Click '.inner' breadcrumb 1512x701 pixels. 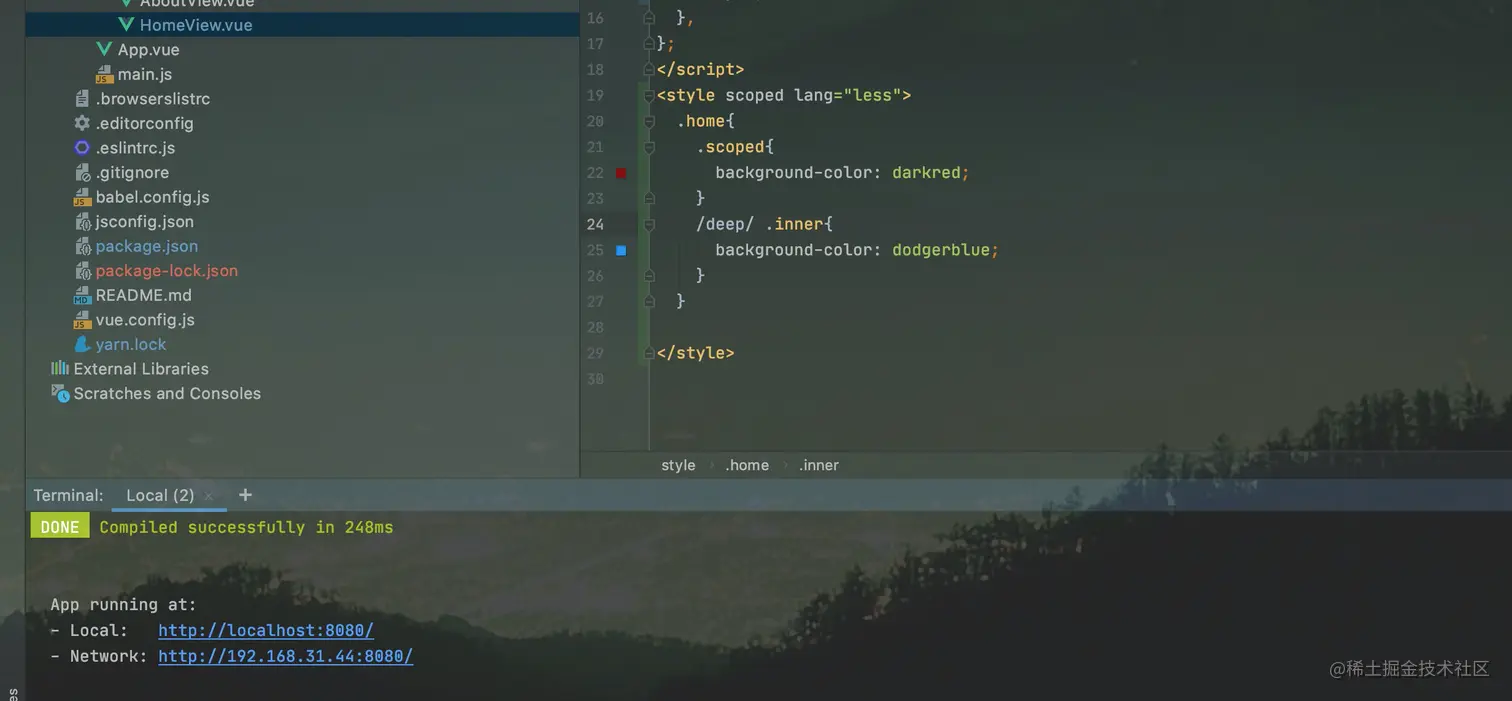pyautogui.click(x=819, y=465)
